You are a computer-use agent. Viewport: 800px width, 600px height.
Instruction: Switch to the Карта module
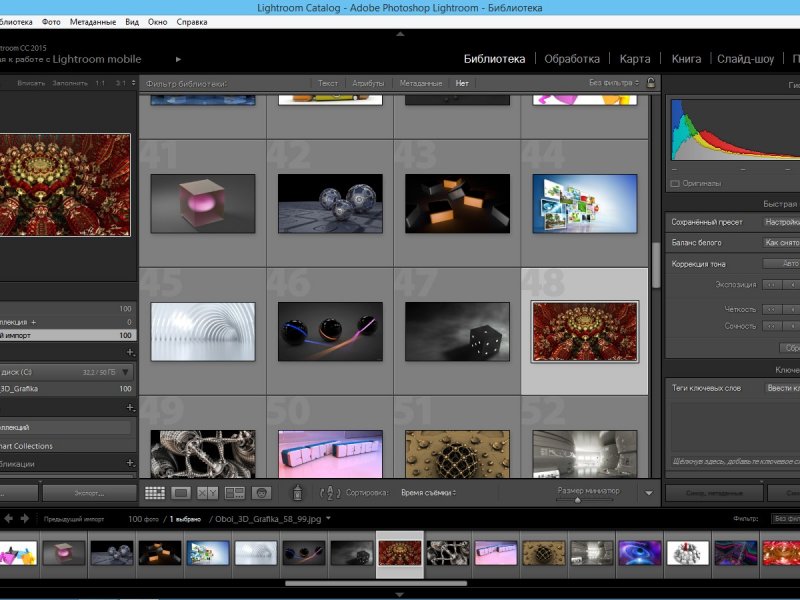[635, 59]
